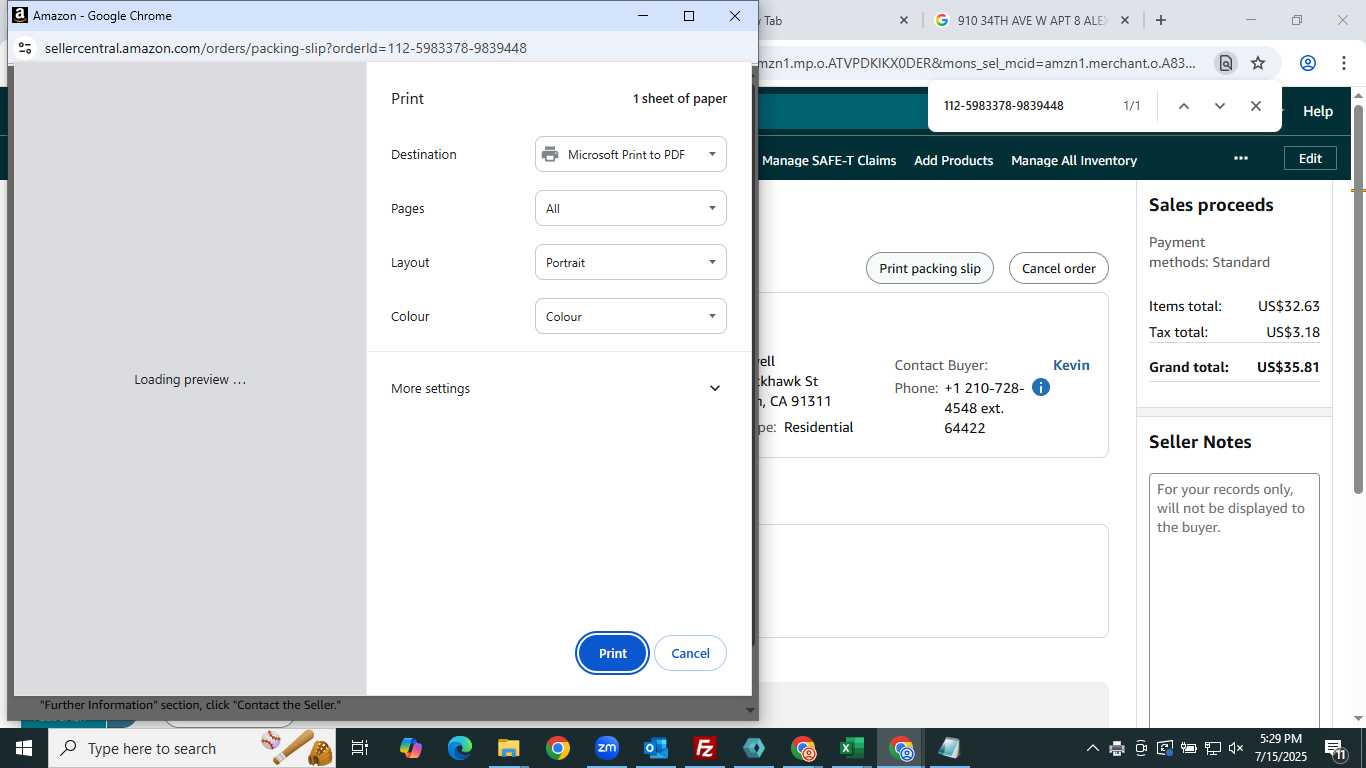Open FileZilla from the taskbar
This screenshot has width=1366, height=768.
coord(704,748)
